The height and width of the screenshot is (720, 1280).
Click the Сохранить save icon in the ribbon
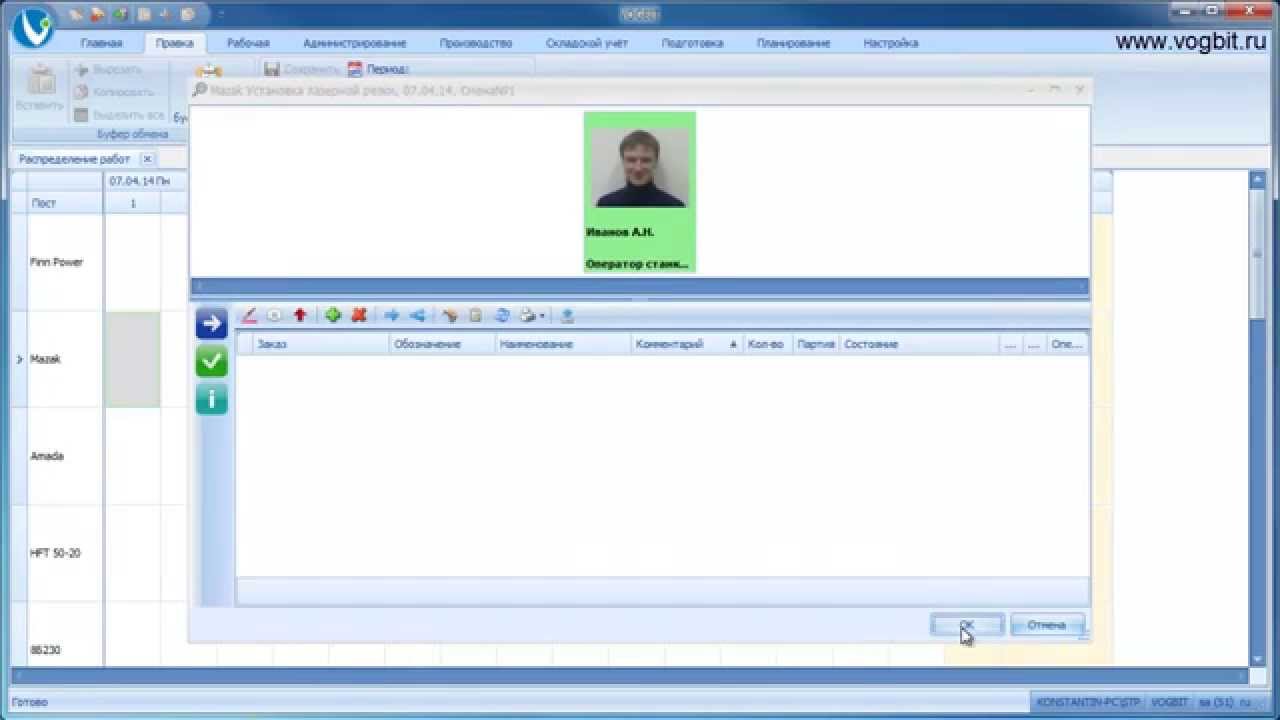tap(273, 70)
